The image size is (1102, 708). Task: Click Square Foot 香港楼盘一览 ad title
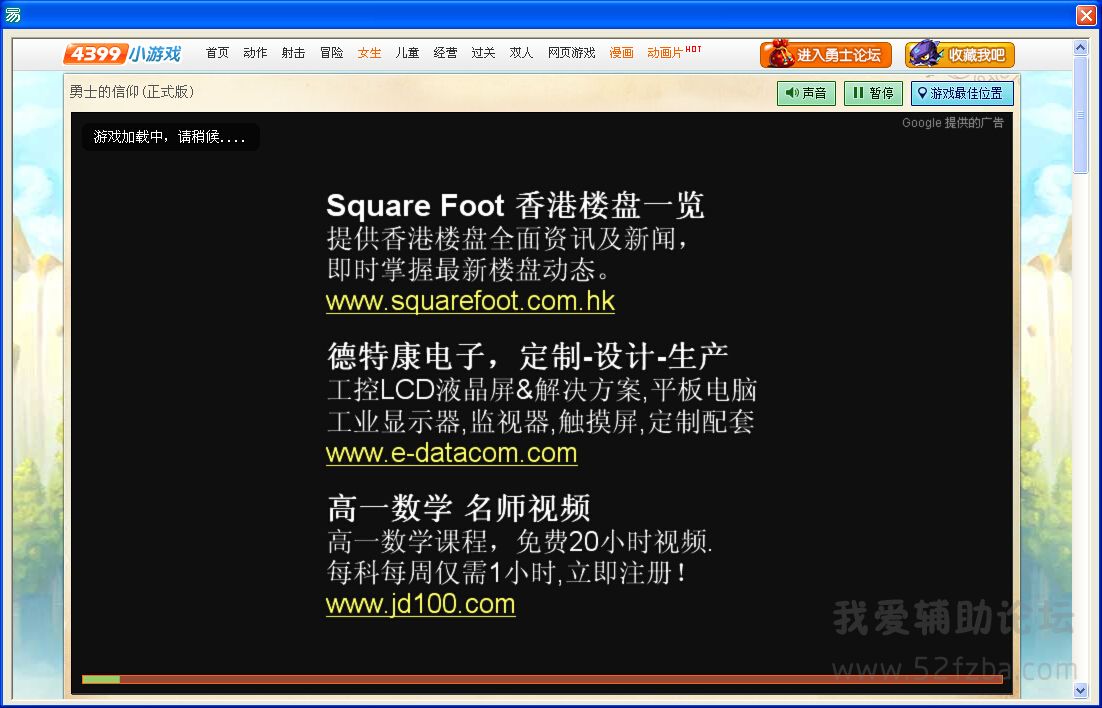[514, 205]
